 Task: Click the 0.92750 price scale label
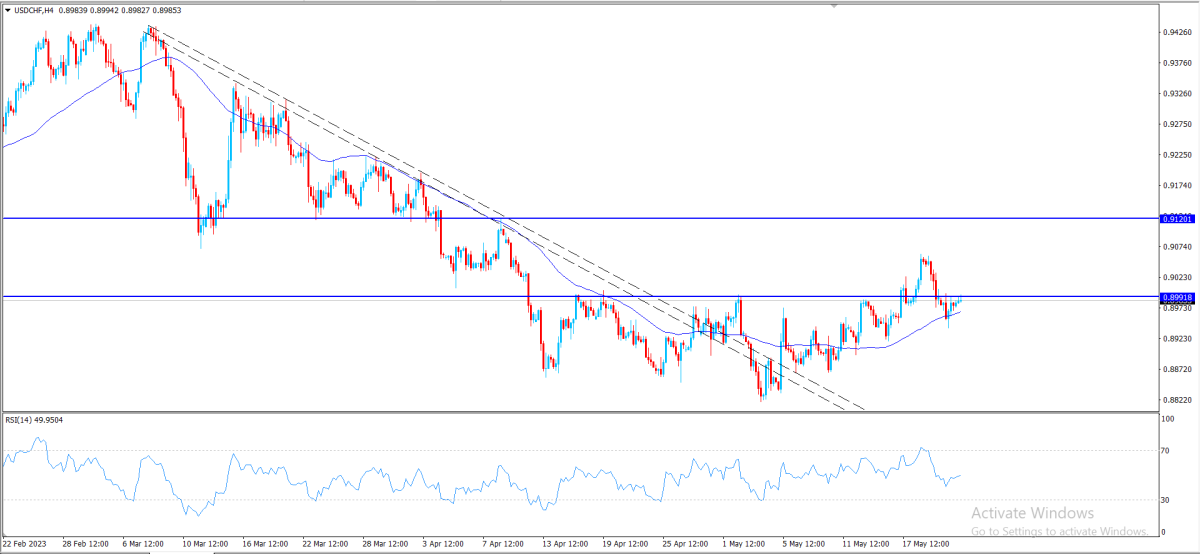(1176, 124)
